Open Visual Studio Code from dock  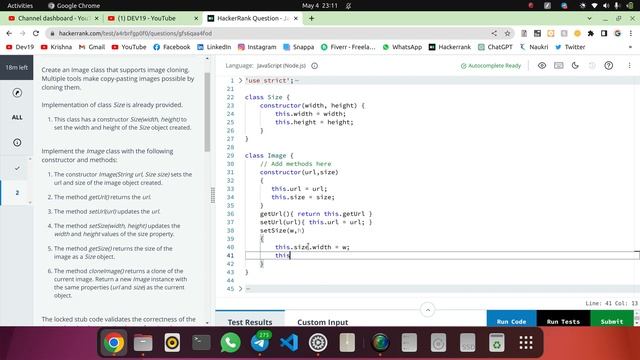pyautogui.click(x=289, y=342)
